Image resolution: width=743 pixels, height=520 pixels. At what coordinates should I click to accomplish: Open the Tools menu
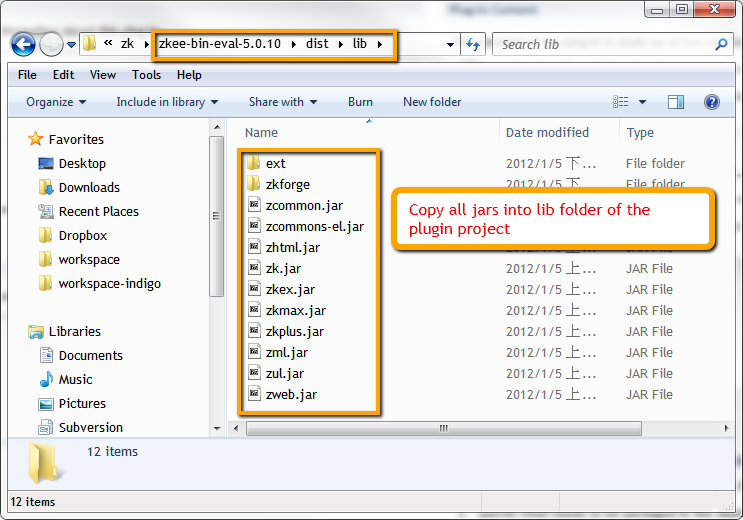(146, 75)
